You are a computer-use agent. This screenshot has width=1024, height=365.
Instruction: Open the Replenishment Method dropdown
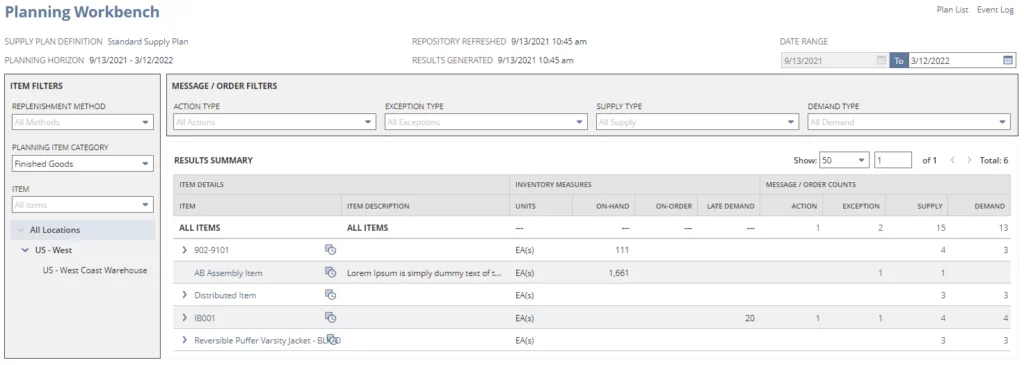click(x=82, y=122)
